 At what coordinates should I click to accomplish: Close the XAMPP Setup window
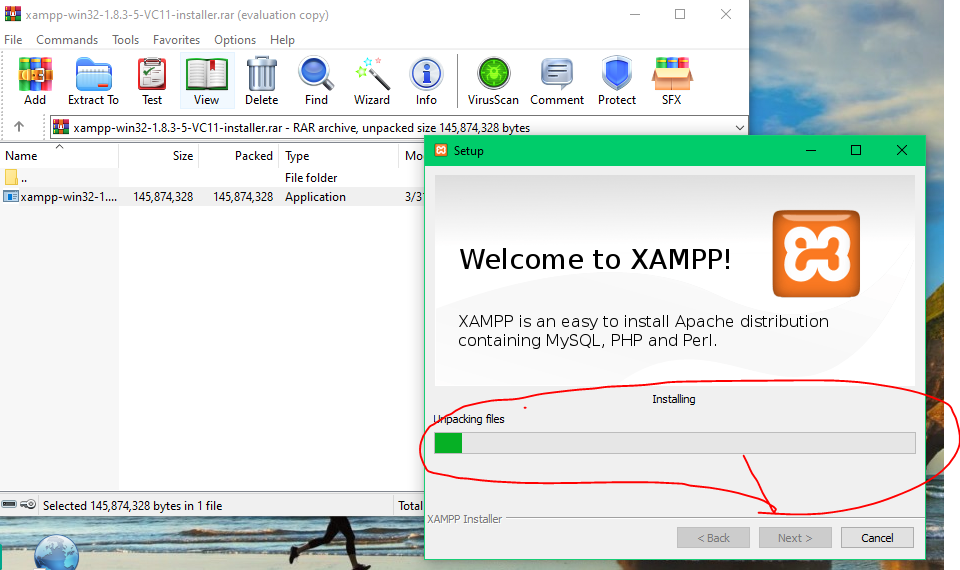click(902, 150)
